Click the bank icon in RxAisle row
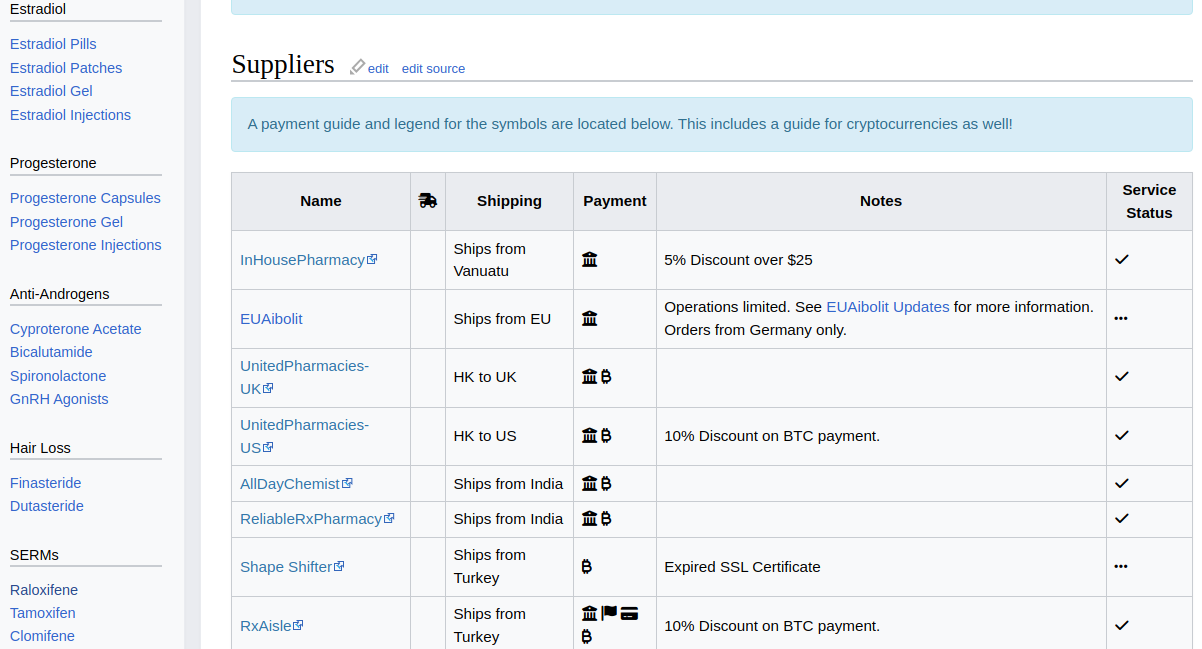This screenshot has width=1202, height=649. [590, 614]
